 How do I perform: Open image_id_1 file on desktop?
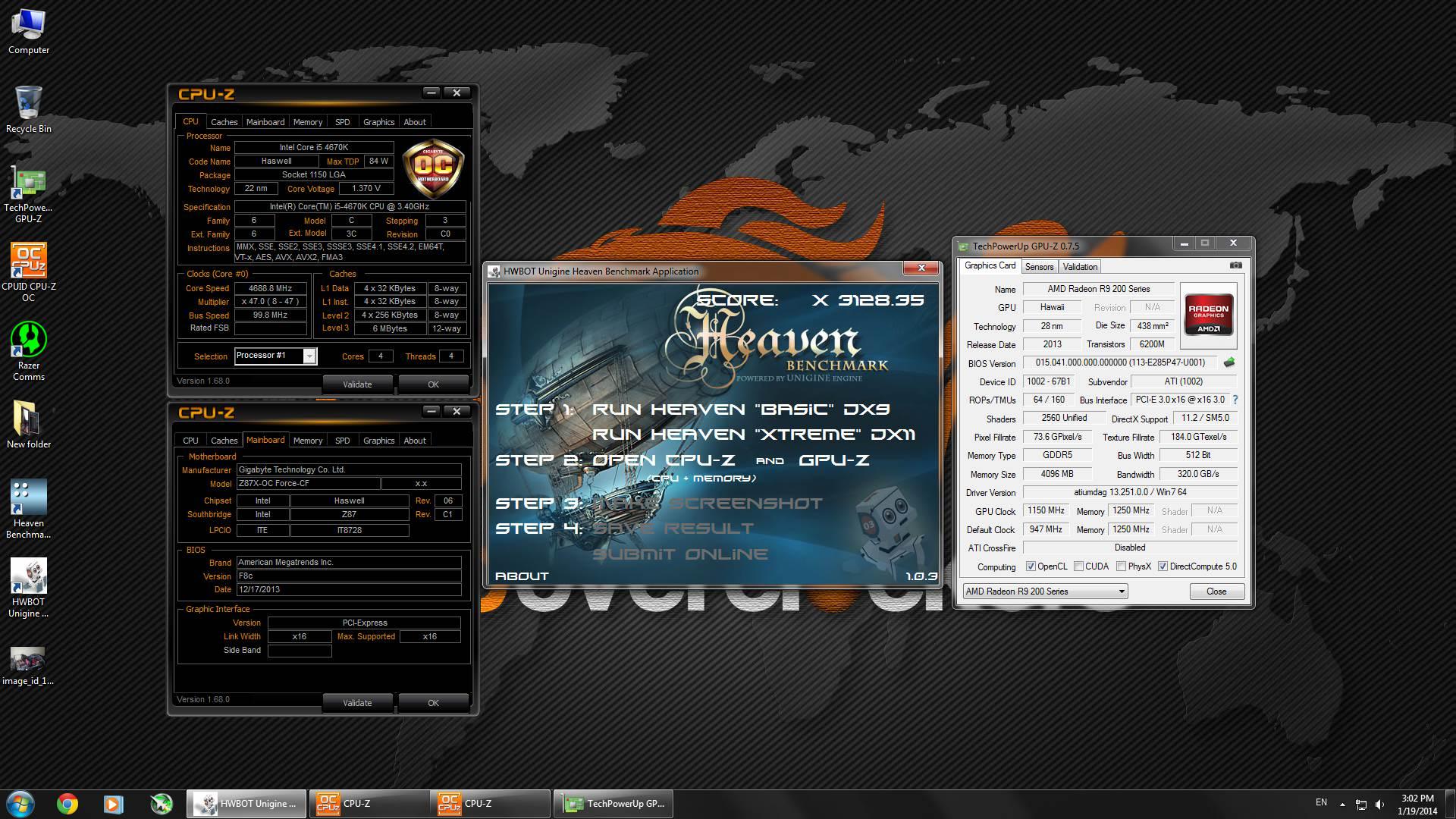pos(29,666)
